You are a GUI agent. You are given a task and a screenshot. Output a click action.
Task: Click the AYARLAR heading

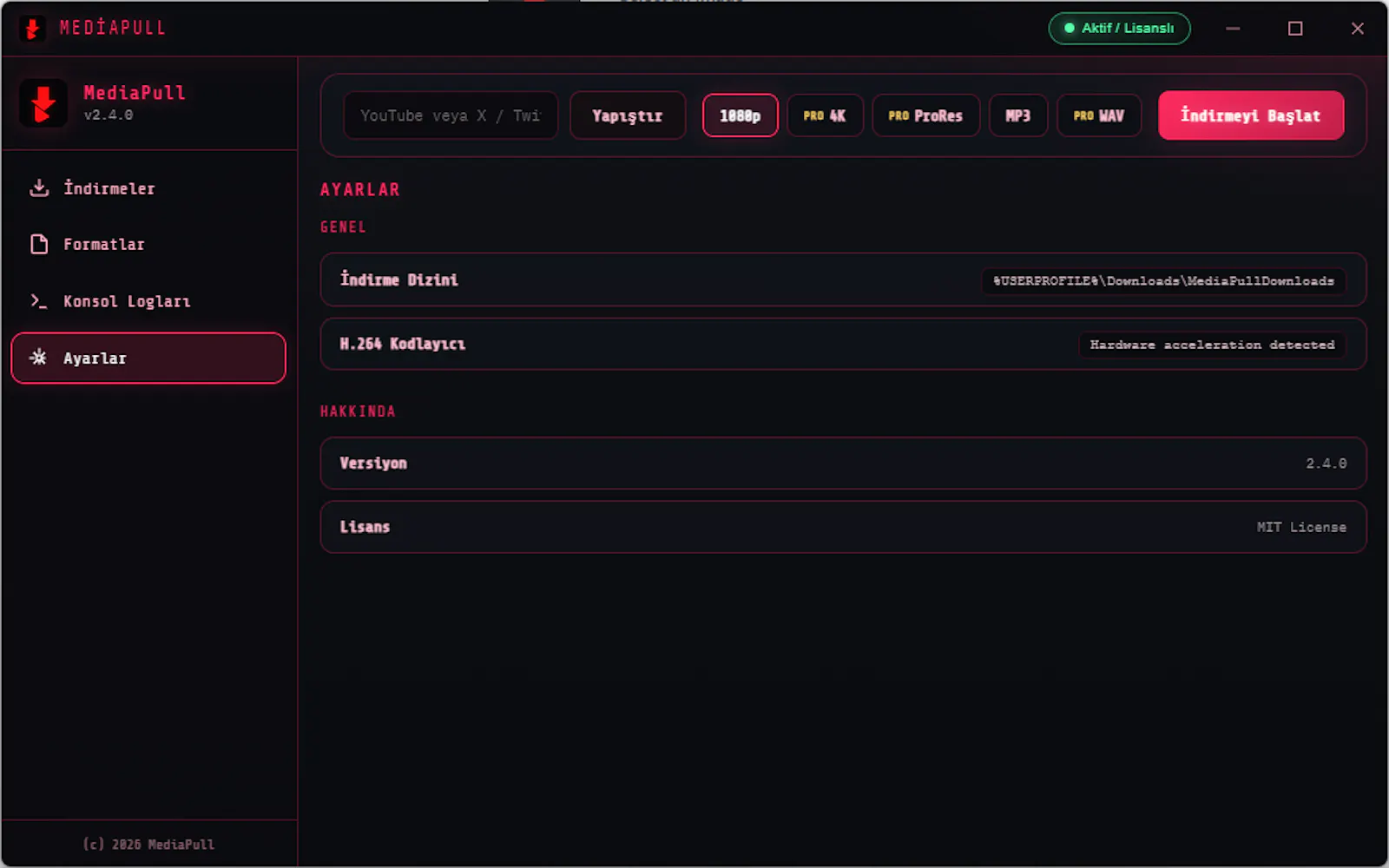(360, 190)
